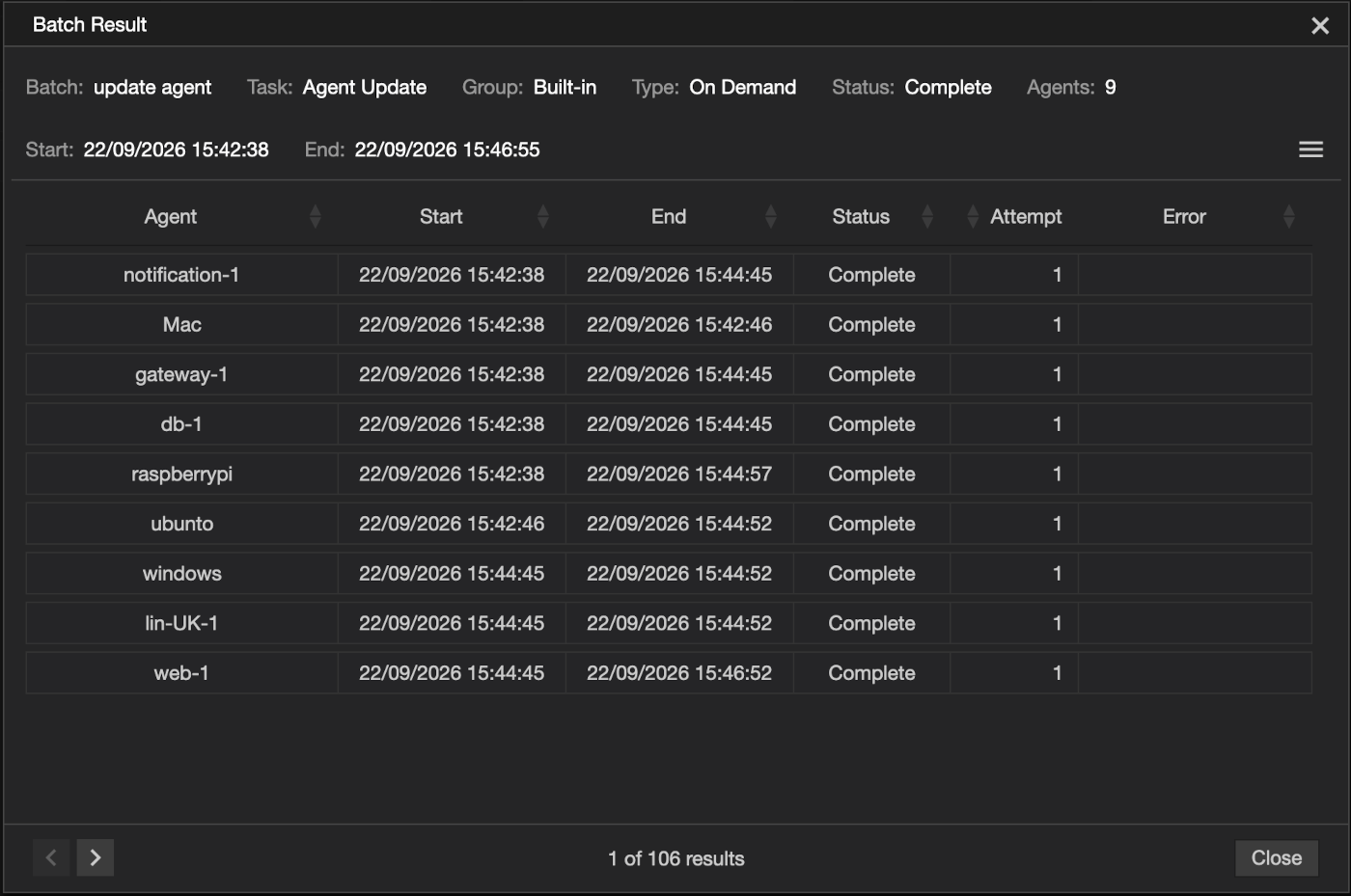The image size is (1351, 896).
Task: Click Complete status in notification-1 row
Action: pos(871,275)
